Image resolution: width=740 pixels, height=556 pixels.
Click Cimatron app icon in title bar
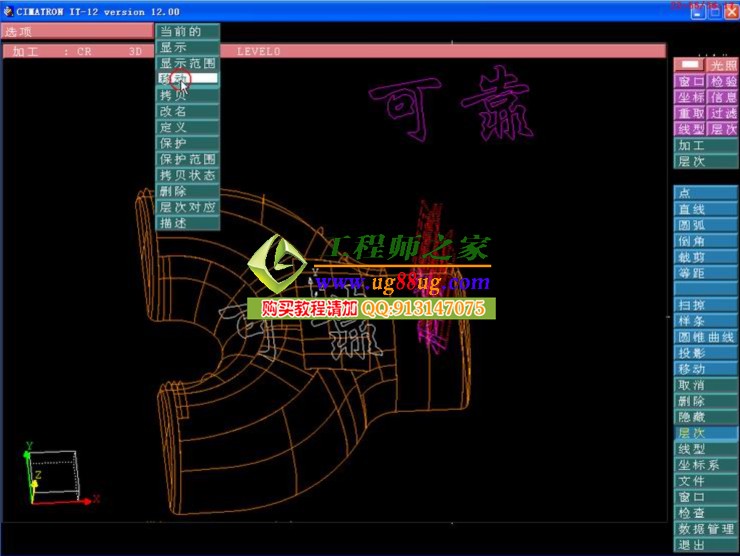point(8,11)
